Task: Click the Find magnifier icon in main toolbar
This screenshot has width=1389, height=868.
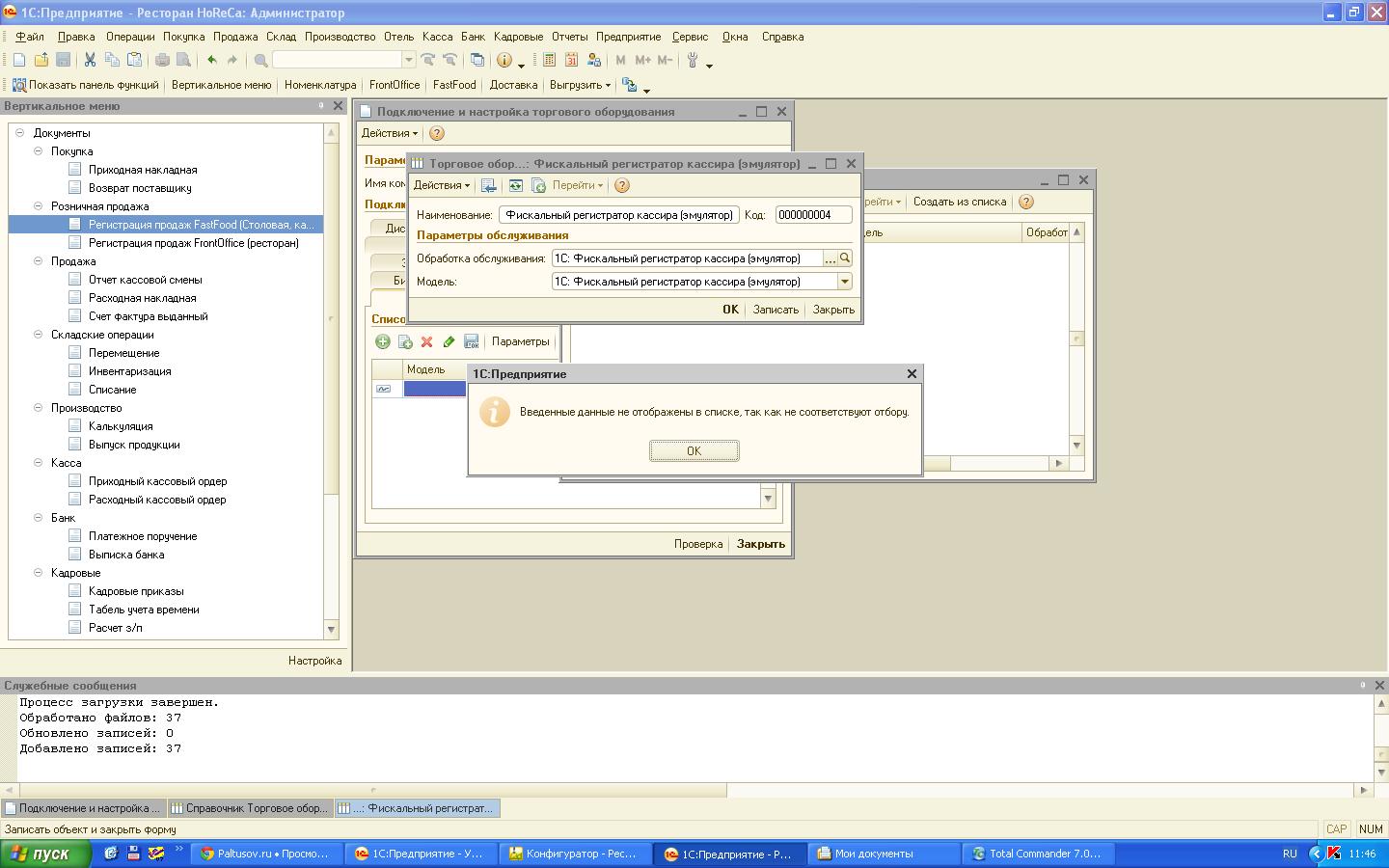Action: pos(260,60)
